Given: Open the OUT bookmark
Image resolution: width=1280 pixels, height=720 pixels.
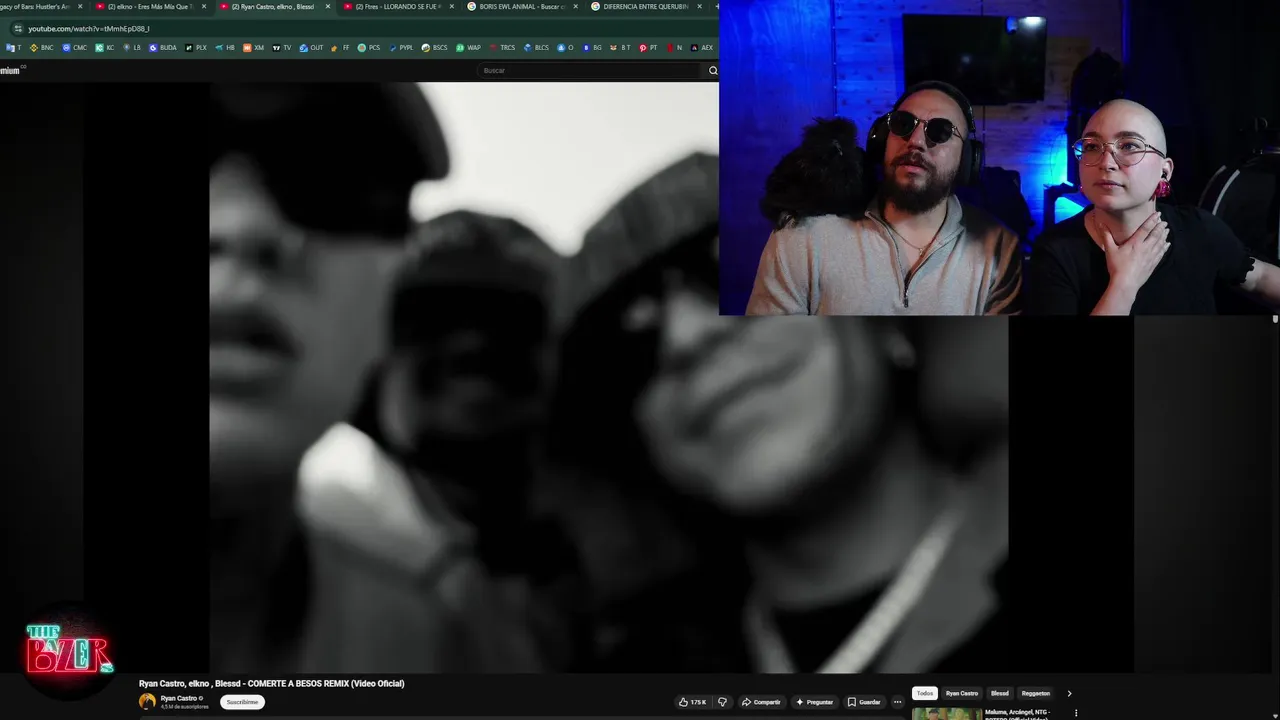Looking at the screenshot, I should (x=312, y=48).
